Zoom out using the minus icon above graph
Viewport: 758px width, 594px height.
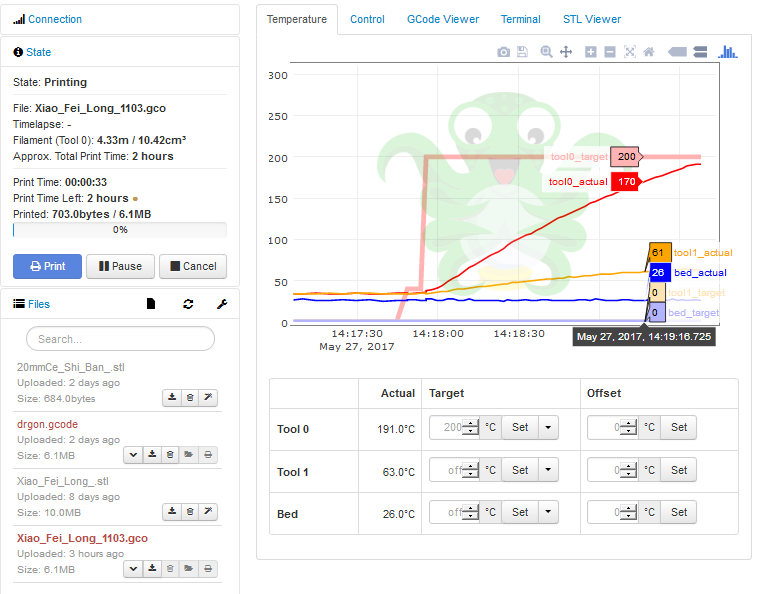(610, 52)
